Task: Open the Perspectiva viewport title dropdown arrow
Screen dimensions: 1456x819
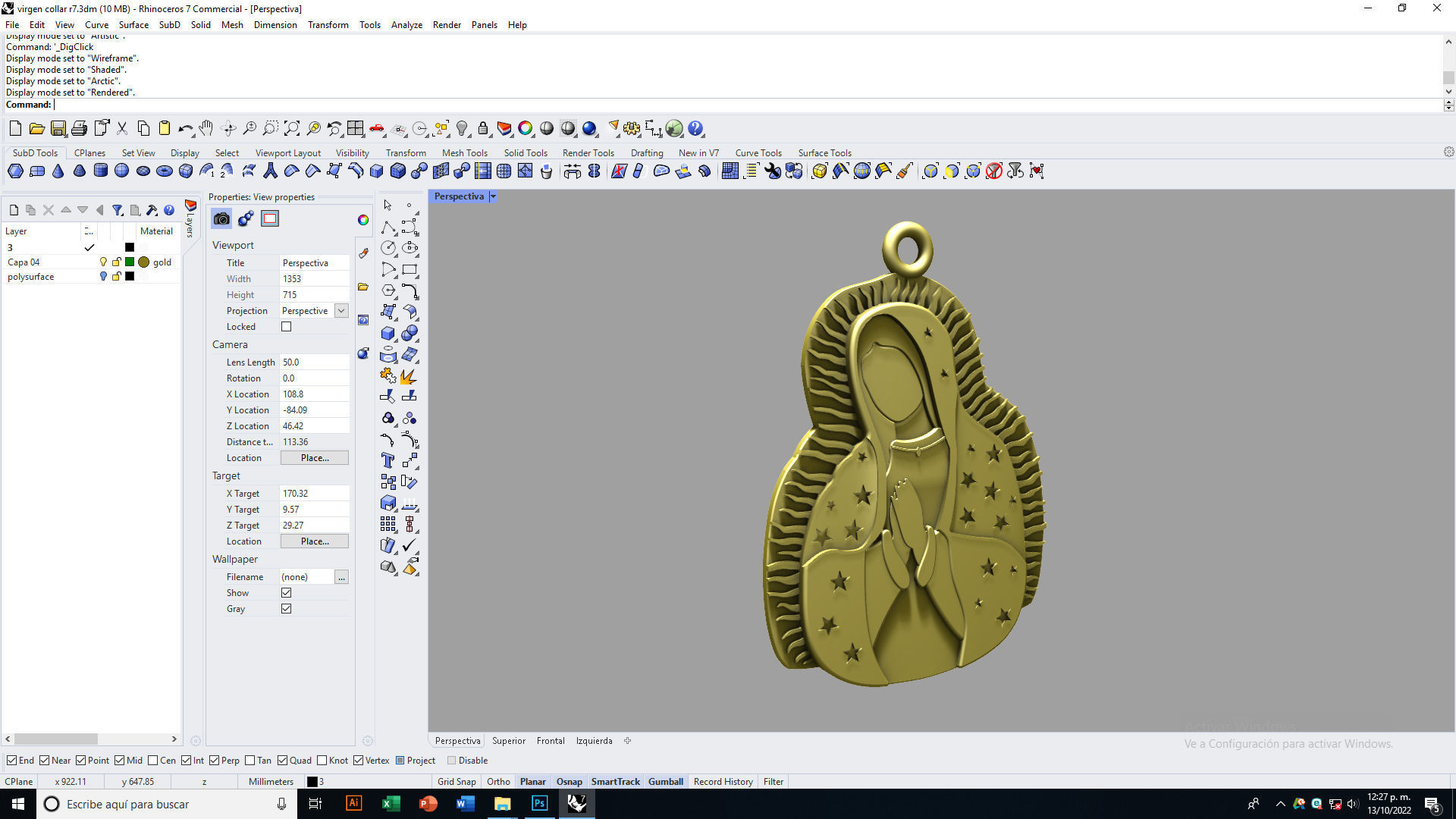Action: point(493,196)
